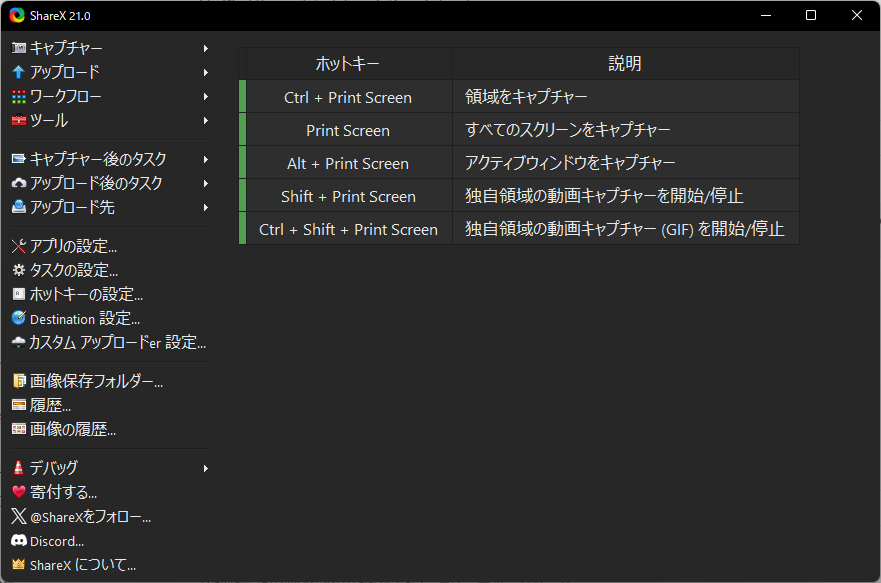Click the 画像保存フォルダー folder icon
Viewport: 881px width, 583px height.
(x=19, y=381)
